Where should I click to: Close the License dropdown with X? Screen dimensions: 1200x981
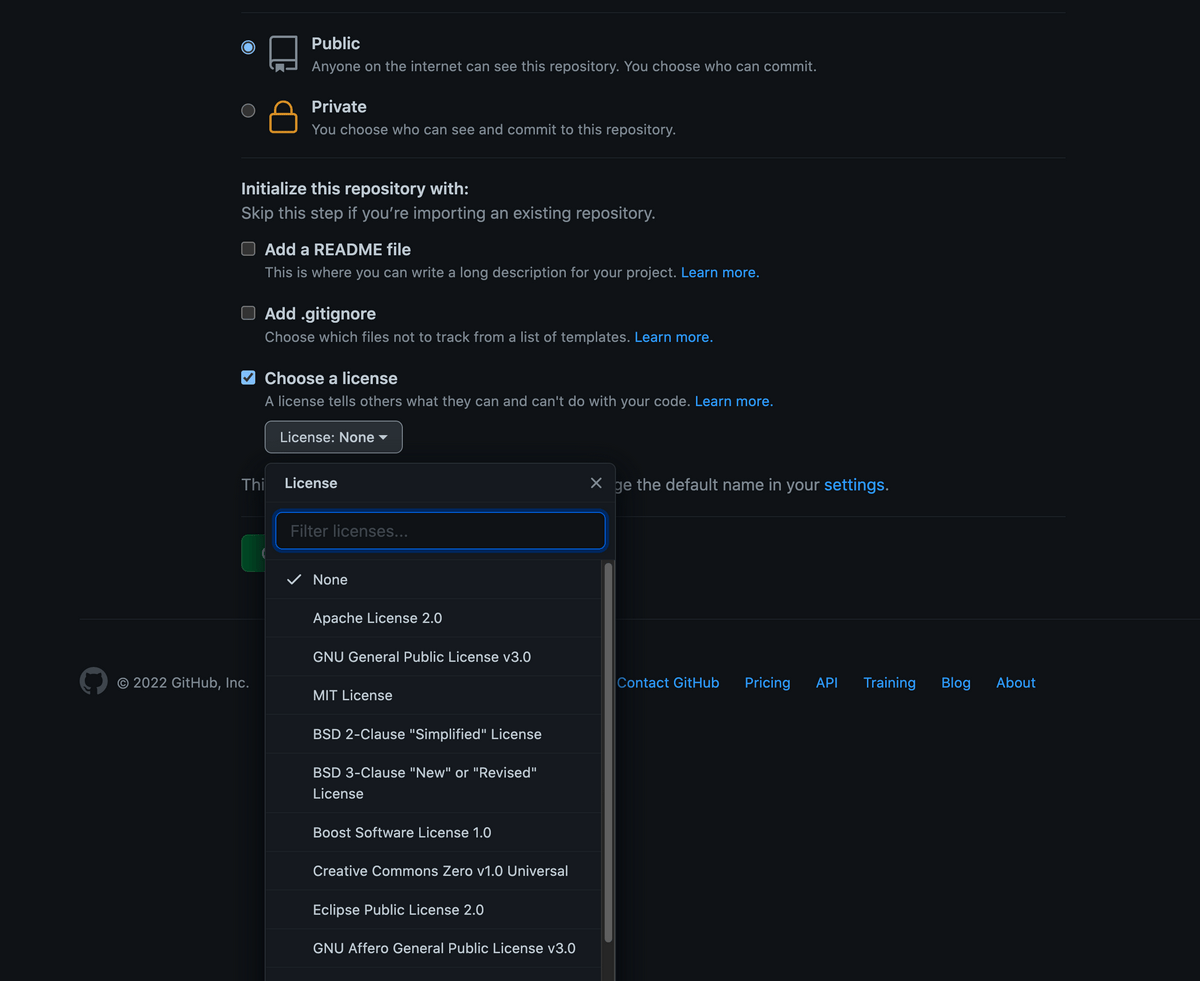click(x=596, y=483)
